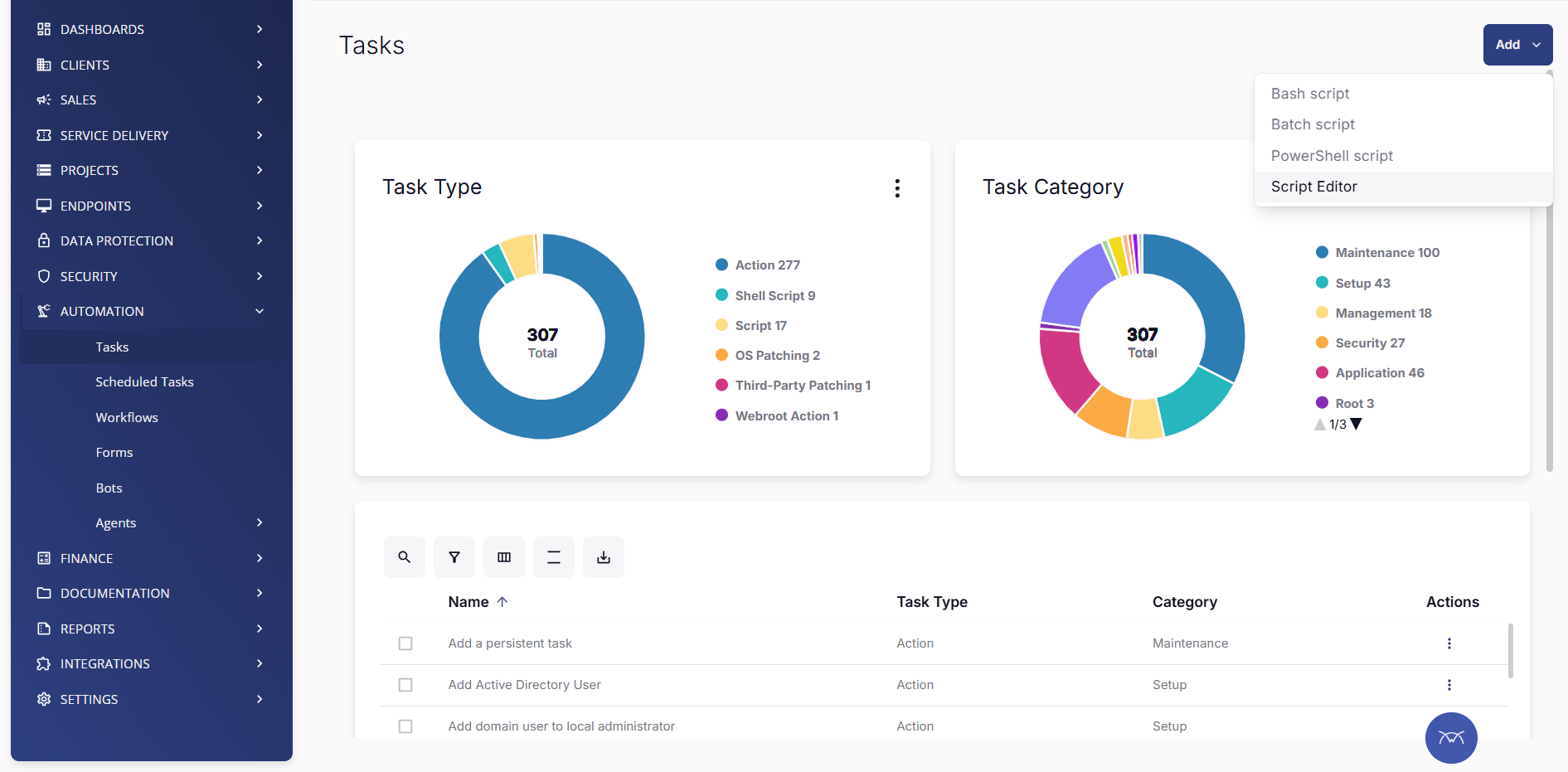
Task: Choose PowerShell script from Add menu
Action: pyautogui.click(x=1403, y=156)
